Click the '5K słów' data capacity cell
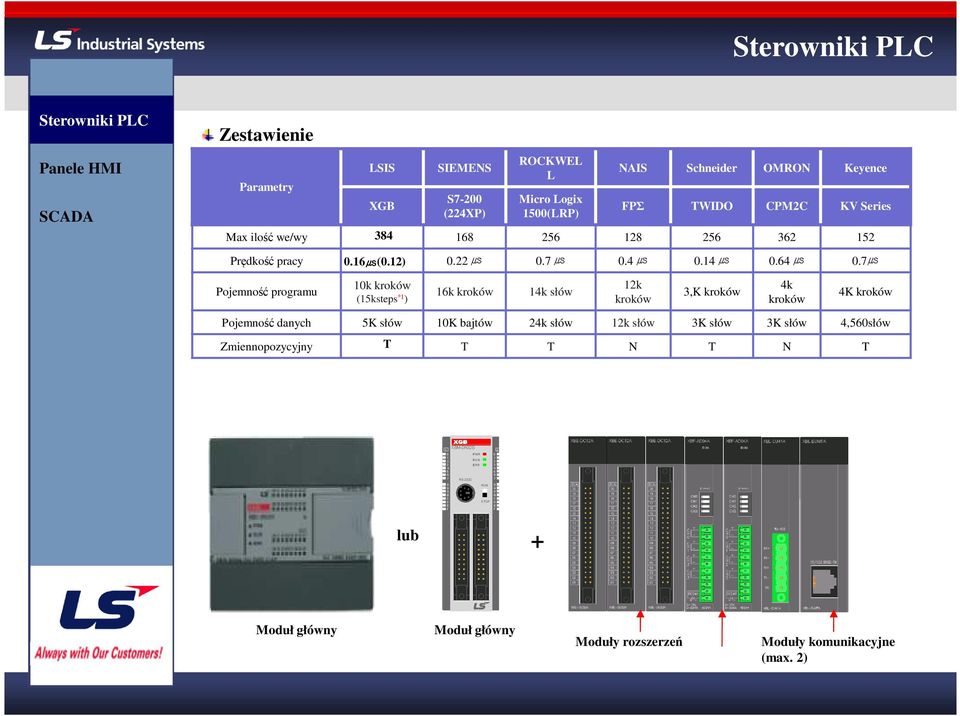 coord(382,323)
